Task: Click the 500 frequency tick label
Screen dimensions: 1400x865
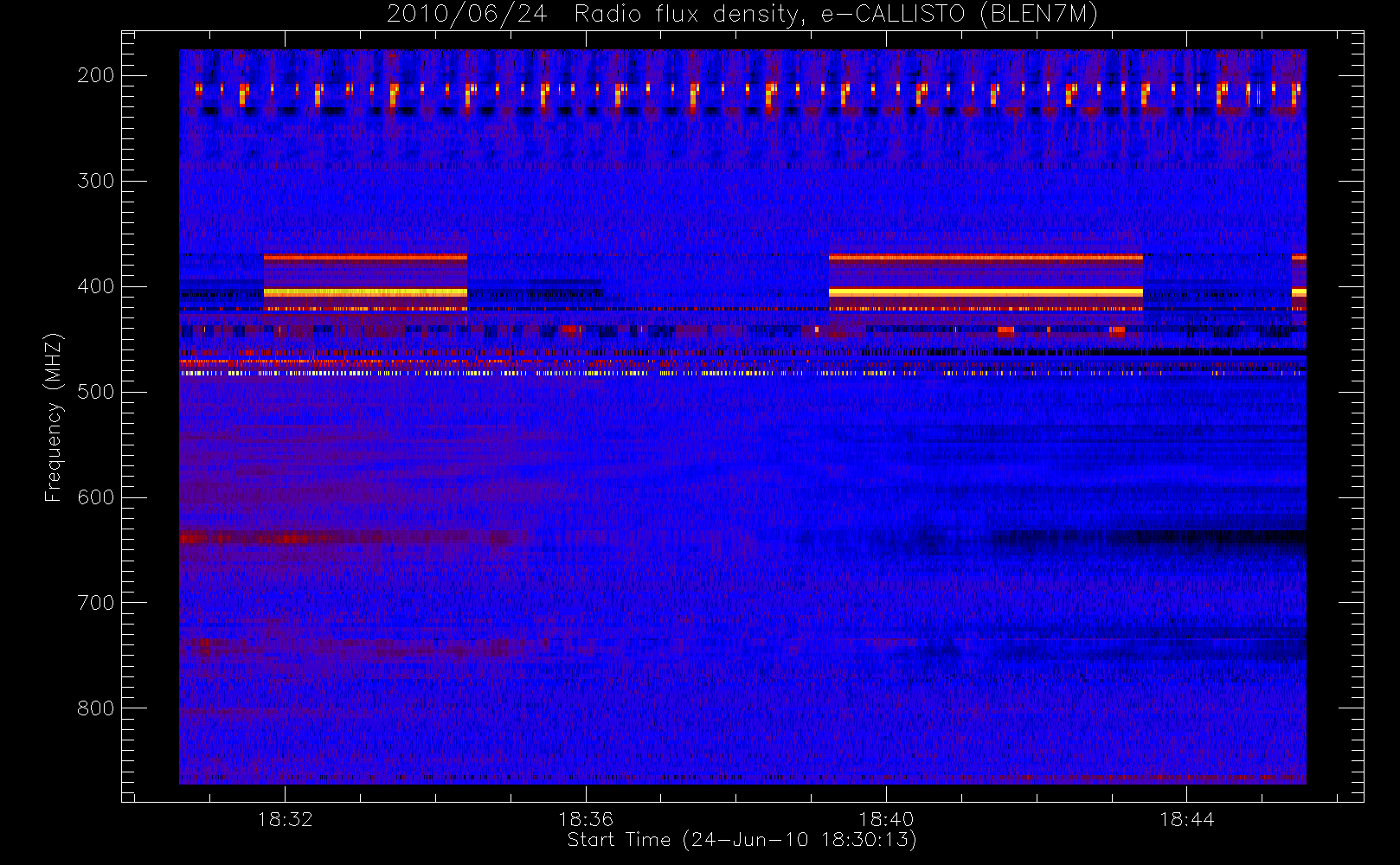Action: coord(96,392)
